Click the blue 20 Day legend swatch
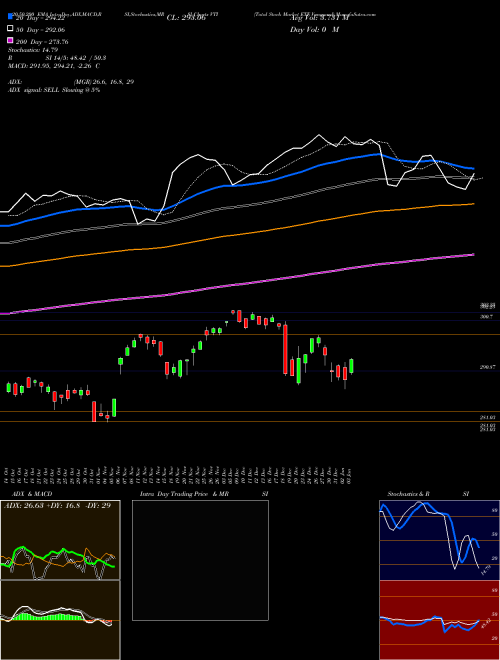Viewport: 500px width, 660px height. point(11,17)
